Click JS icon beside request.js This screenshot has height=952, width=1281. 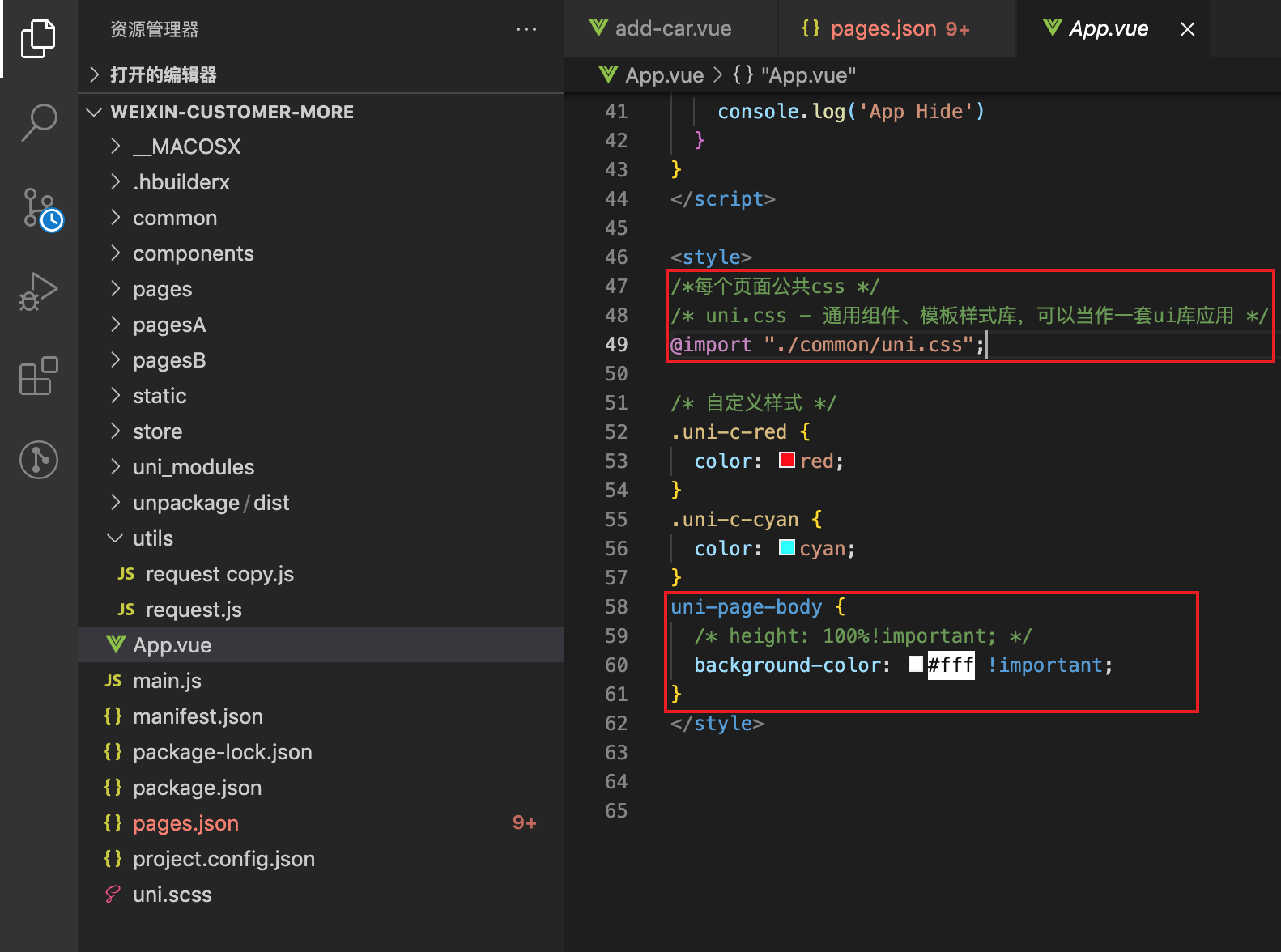[126, 610]
